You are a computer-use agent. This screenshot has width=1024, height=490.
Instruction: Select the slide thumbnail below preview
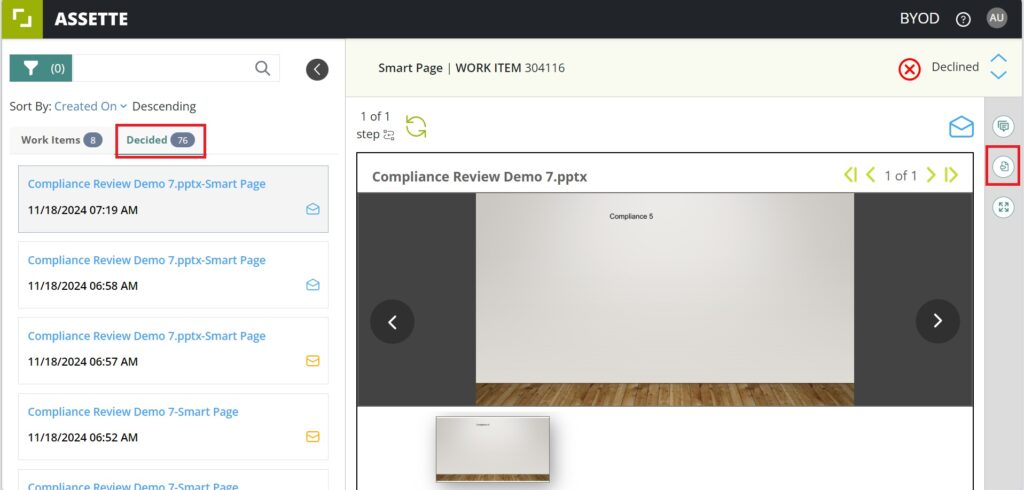click(x=493, y=449)
